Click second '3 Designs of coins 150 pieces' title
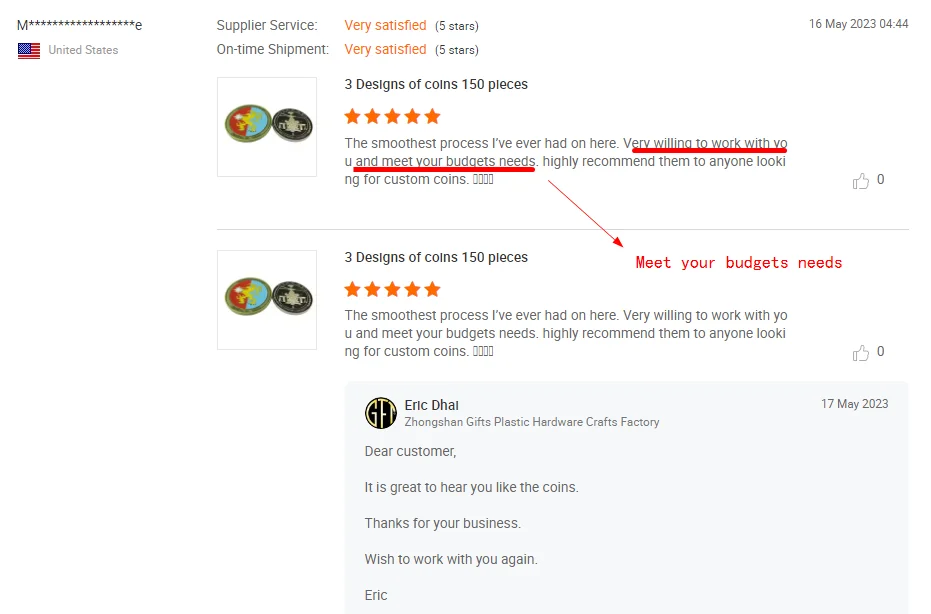931x614 pixels. (436, 257)
